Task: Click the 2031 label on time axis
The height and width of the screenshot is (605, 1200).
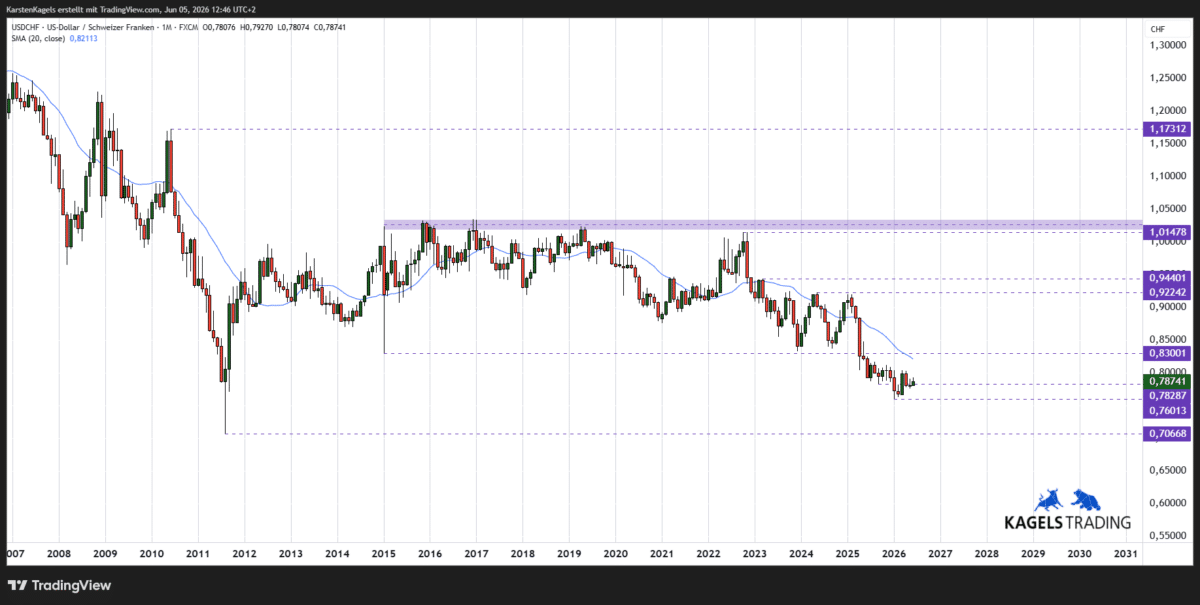Action: 1125,553
